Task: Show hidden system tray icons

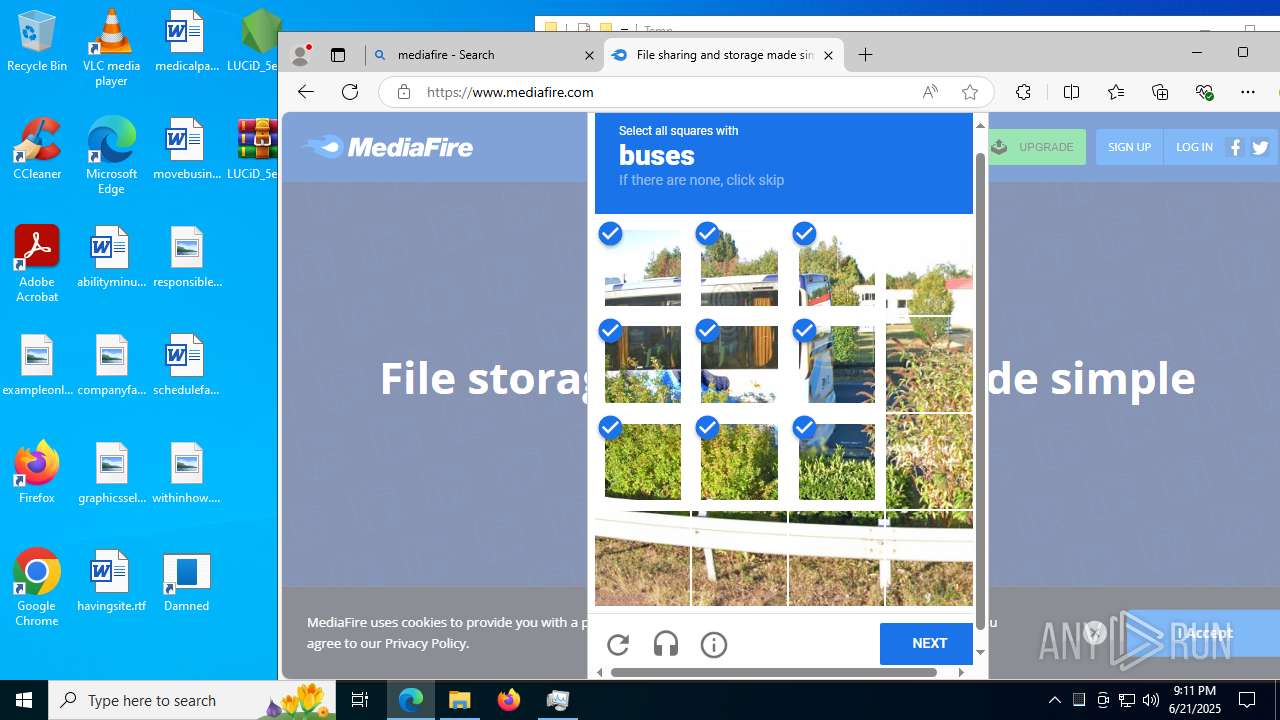Action: 1054,700
